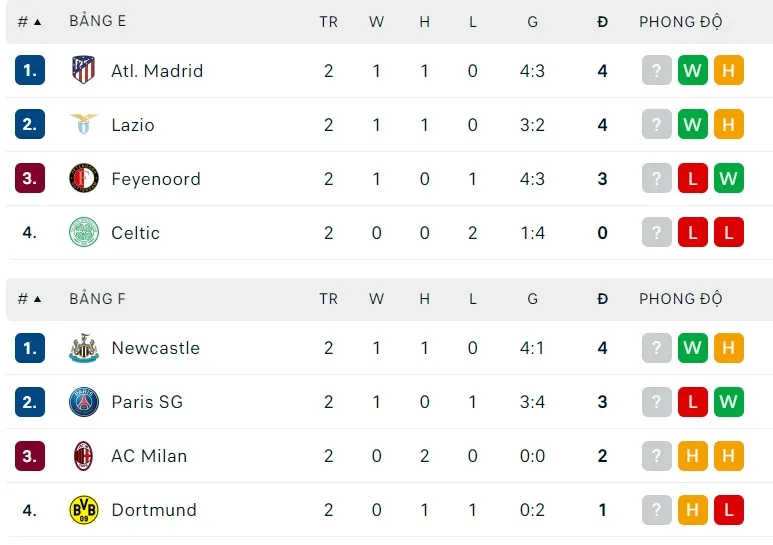Viewport: 773px width, 545px height.
Task: Click AC Milan's first orange H badge
Action: coord(692,456)
